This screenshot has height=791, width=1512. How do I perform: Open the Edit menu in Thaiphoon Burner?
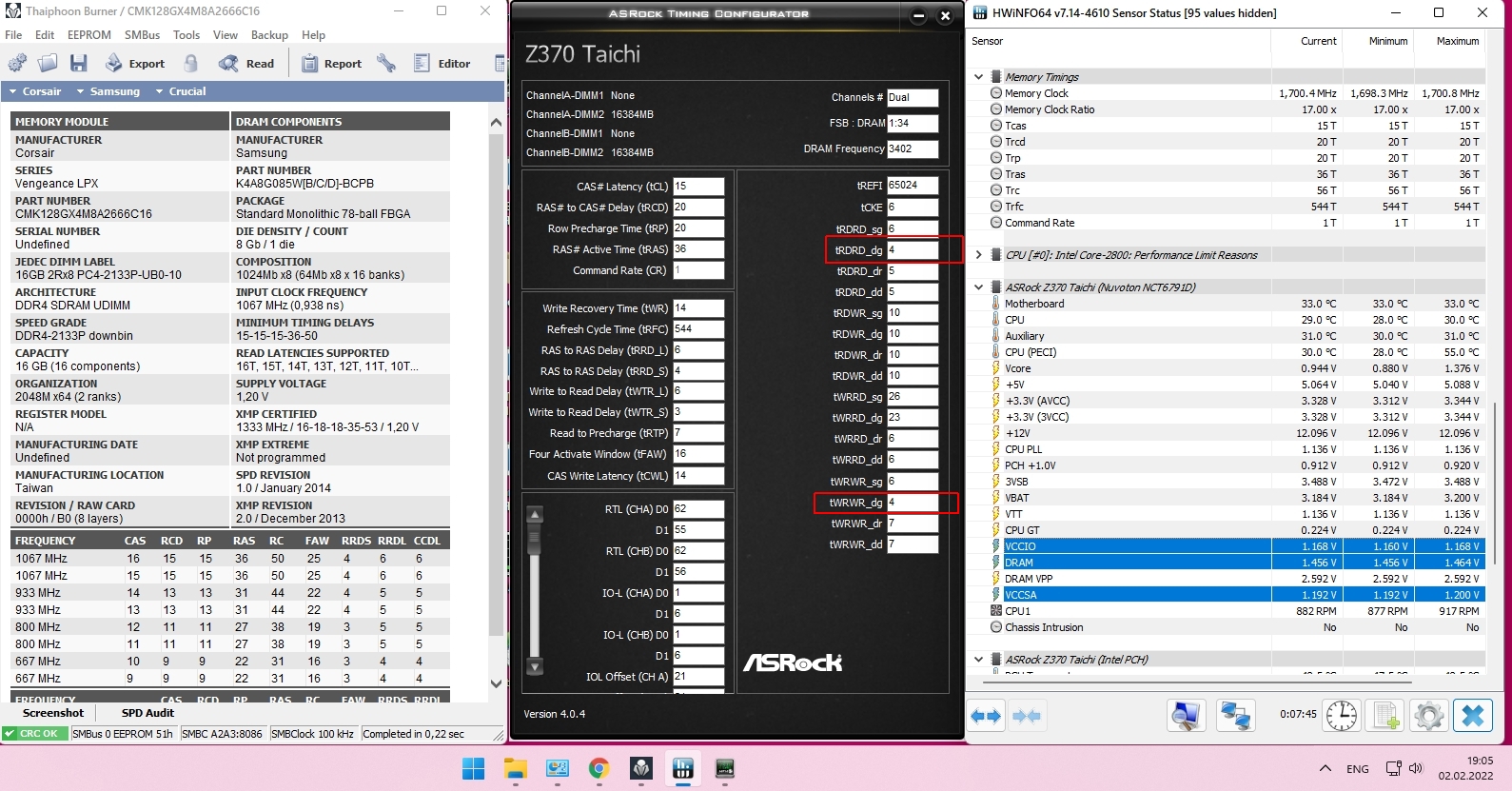[x=45, y=35]
